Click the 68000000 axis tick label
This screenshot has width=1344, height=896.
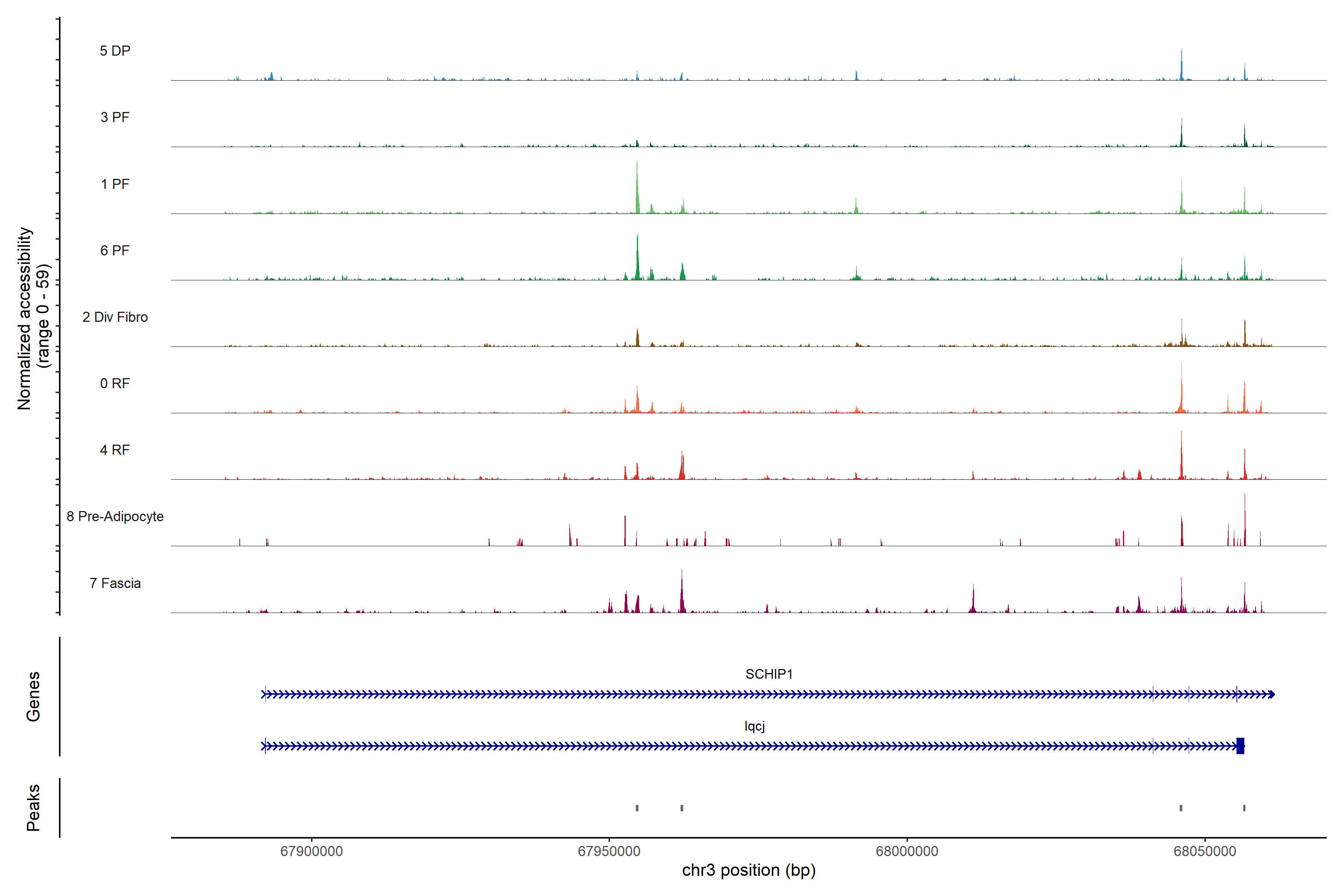click(907, 852)
